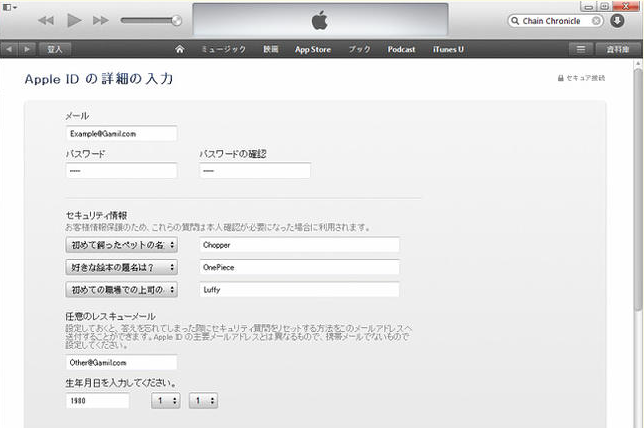Click the navigation forward arrow

click(x=29, y=48)
